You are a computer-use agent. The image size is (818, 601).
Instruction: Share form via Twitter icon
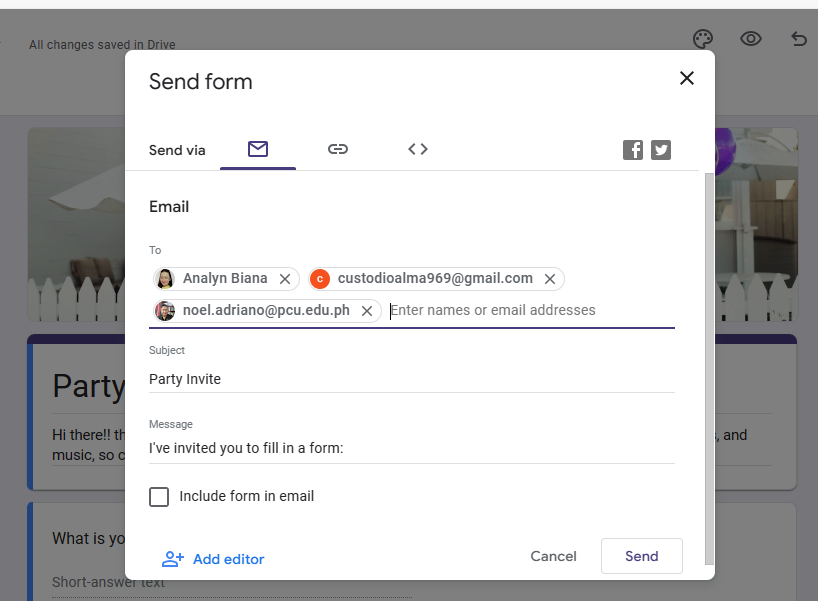pos(661,150)
